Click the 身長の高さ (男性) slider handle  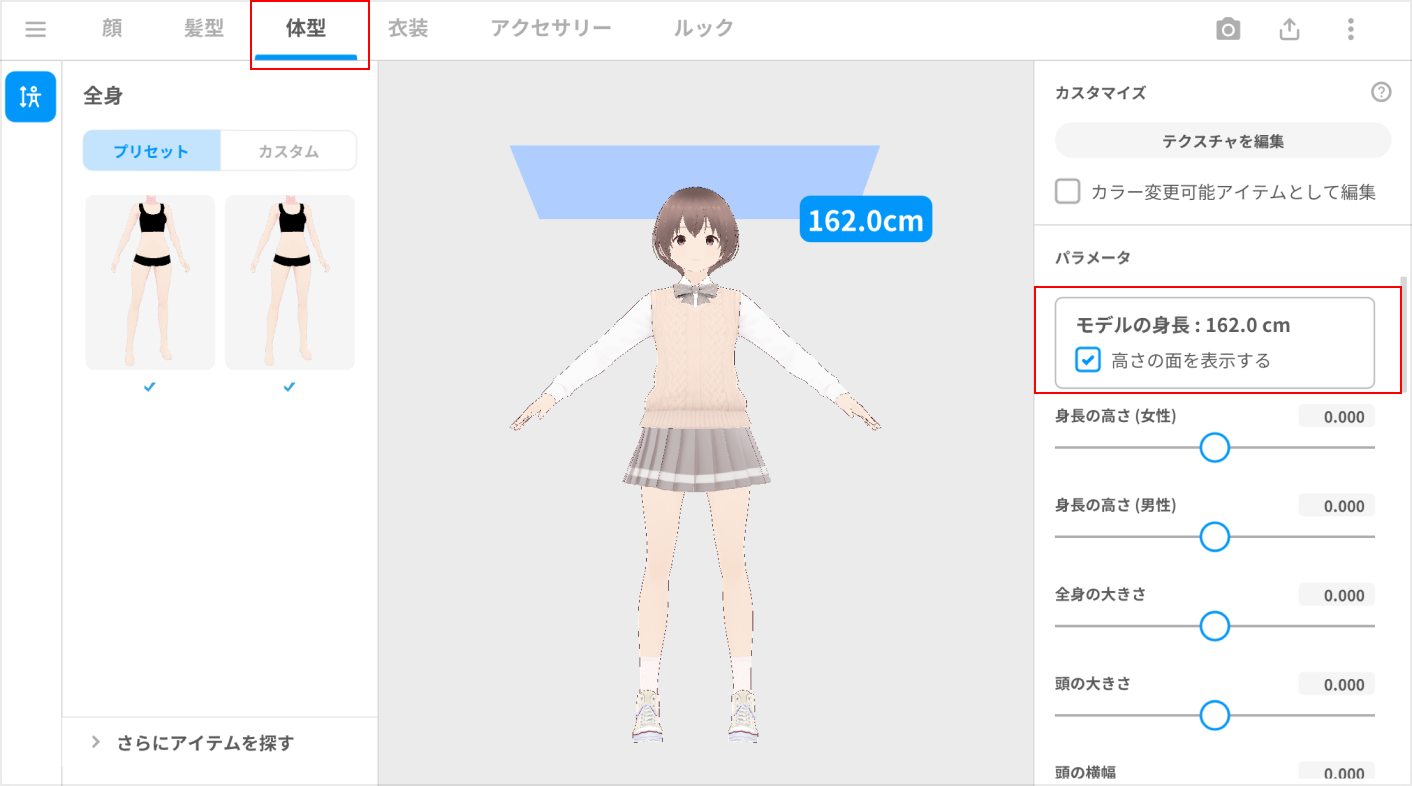tap(1214, 537)
